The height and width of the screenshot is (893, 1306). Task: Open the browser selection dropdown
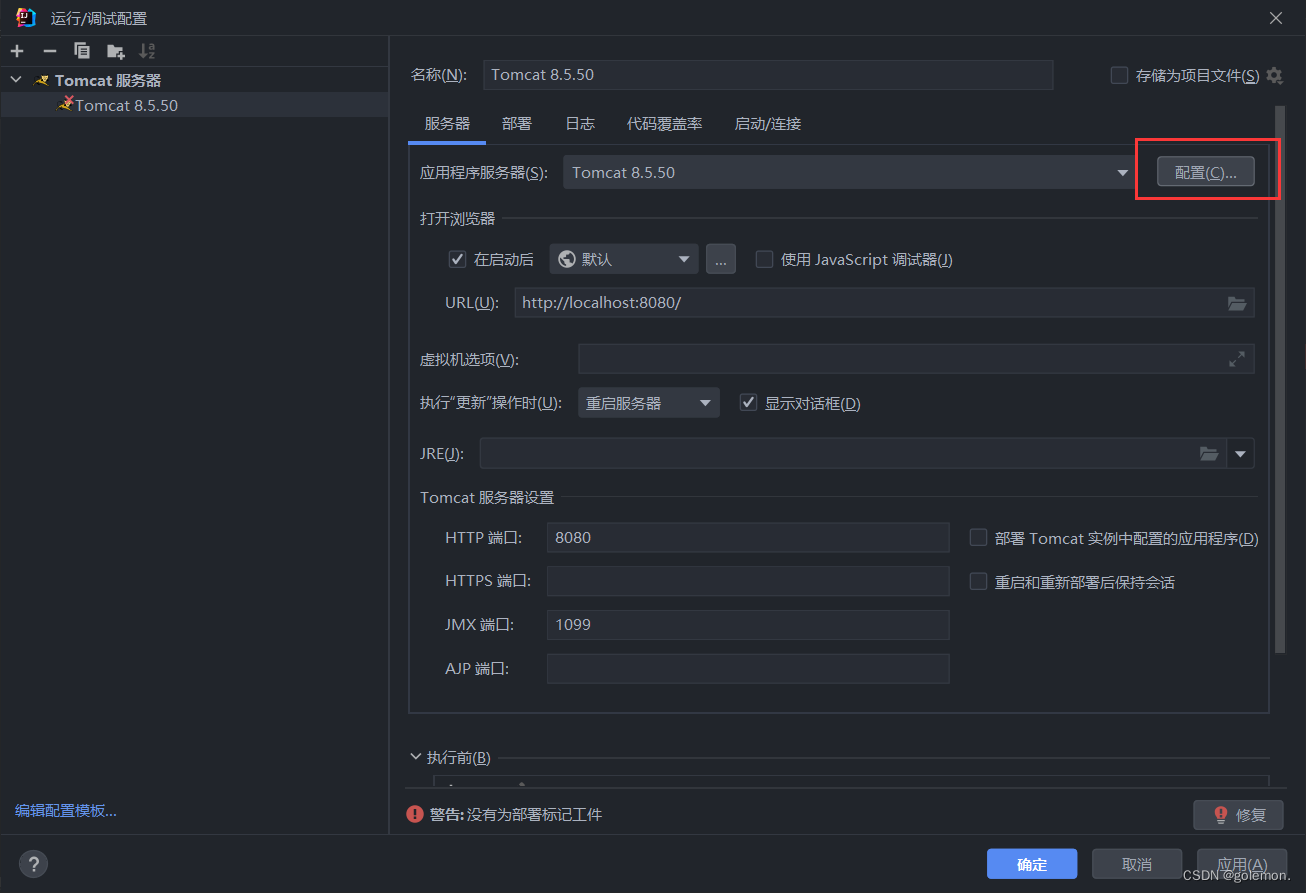click(624, 259)
